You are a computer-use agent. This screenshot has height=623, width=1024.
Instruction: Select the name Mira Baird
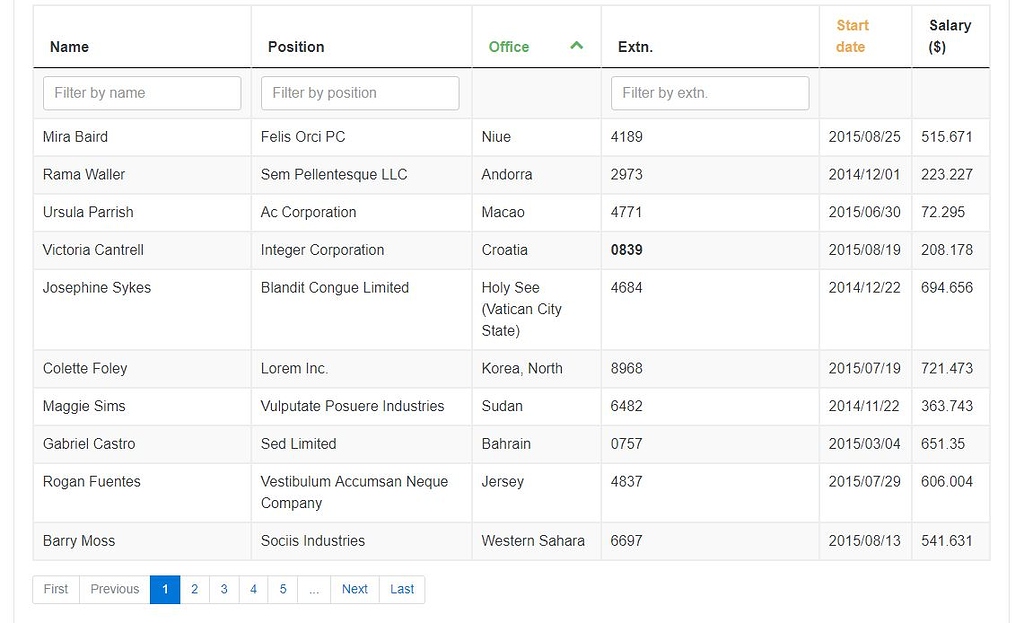pyautogui.click(x=75, y=137)
